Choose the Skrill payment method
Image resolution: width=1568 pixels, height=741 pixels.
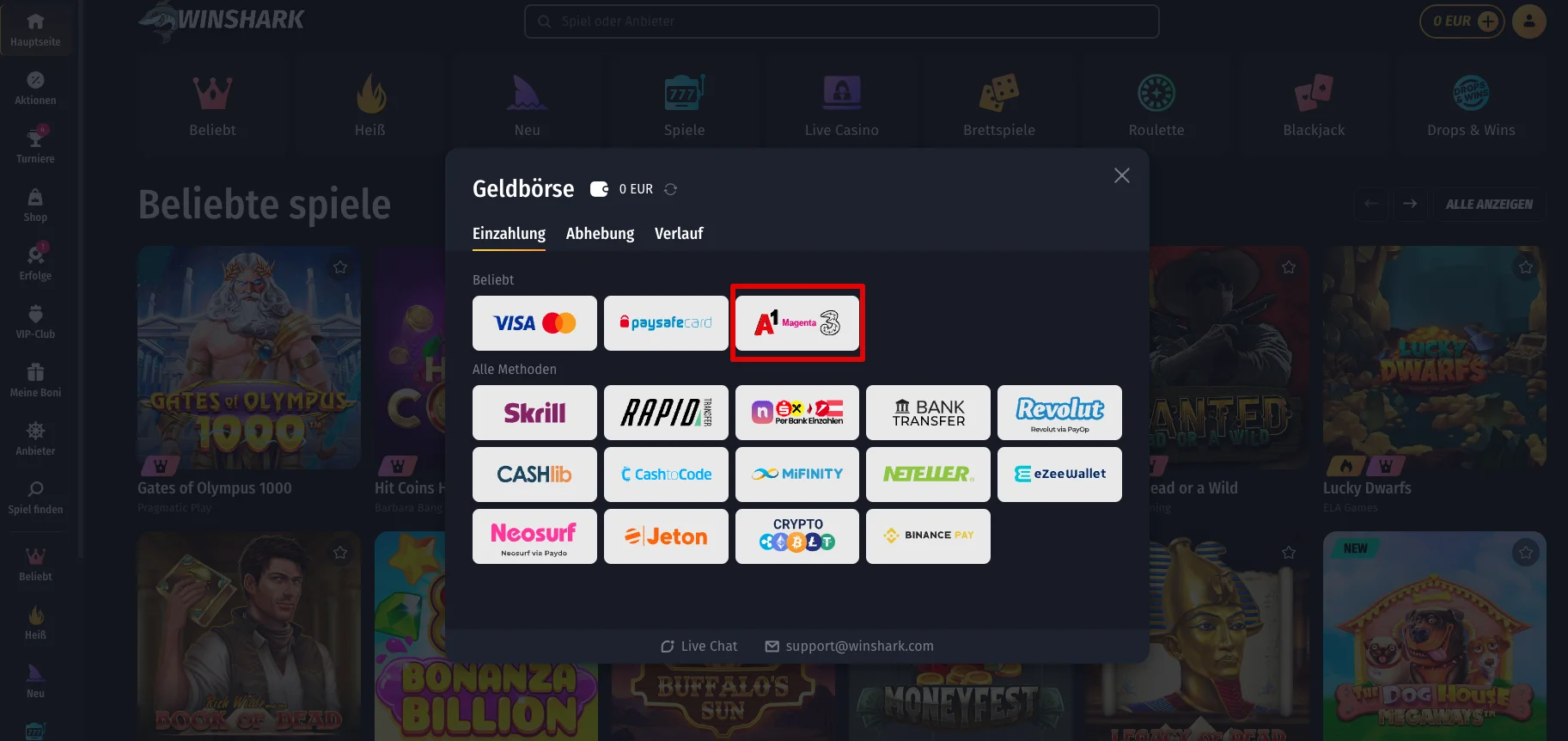pyautogui.click(x=534, y=413)
